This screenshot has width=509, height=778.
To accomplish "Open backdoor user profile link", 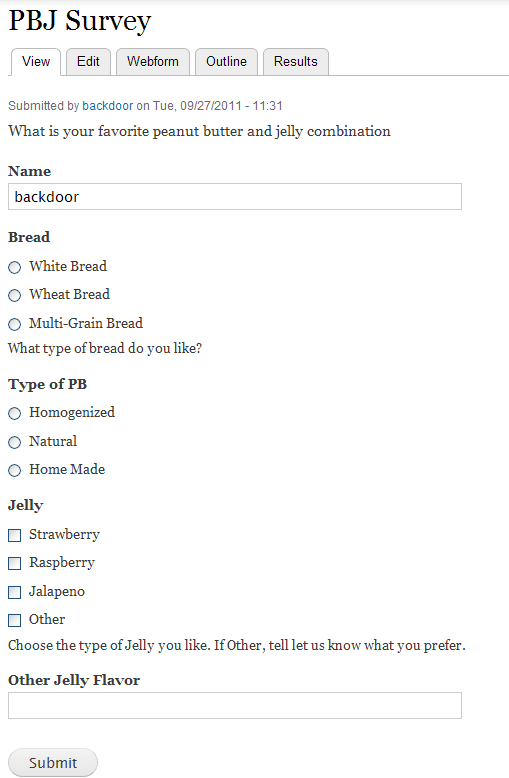I will [x=108, y=106].
